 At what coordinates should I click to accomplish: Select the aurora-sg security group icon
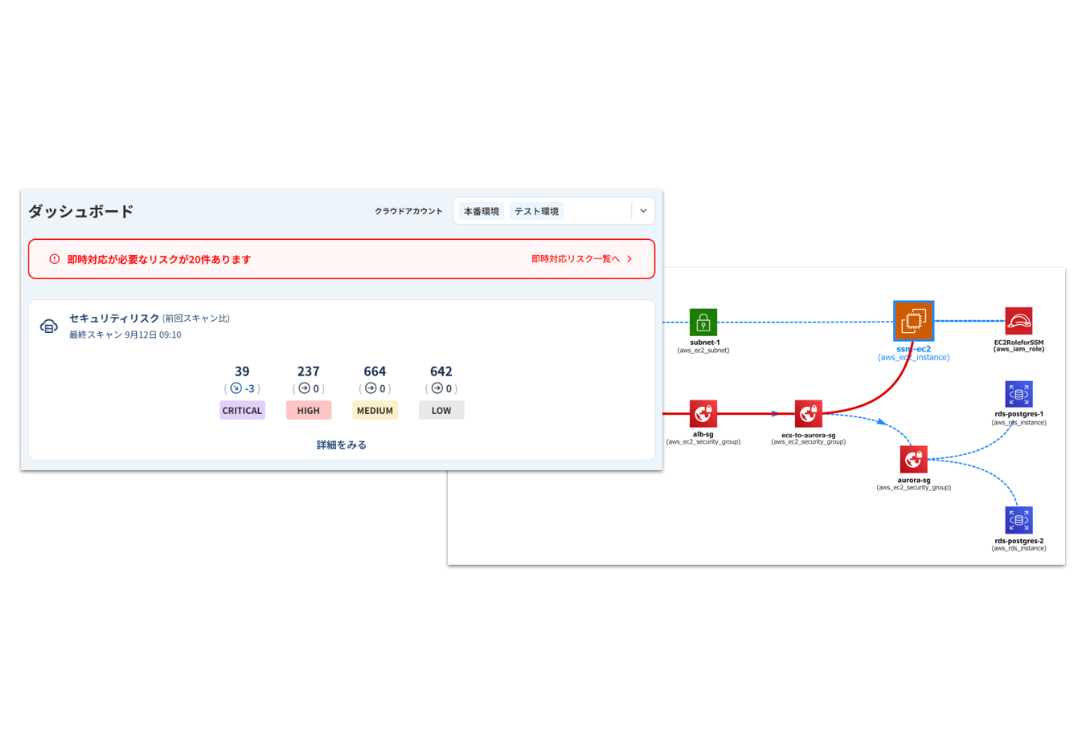coord(913,460)
